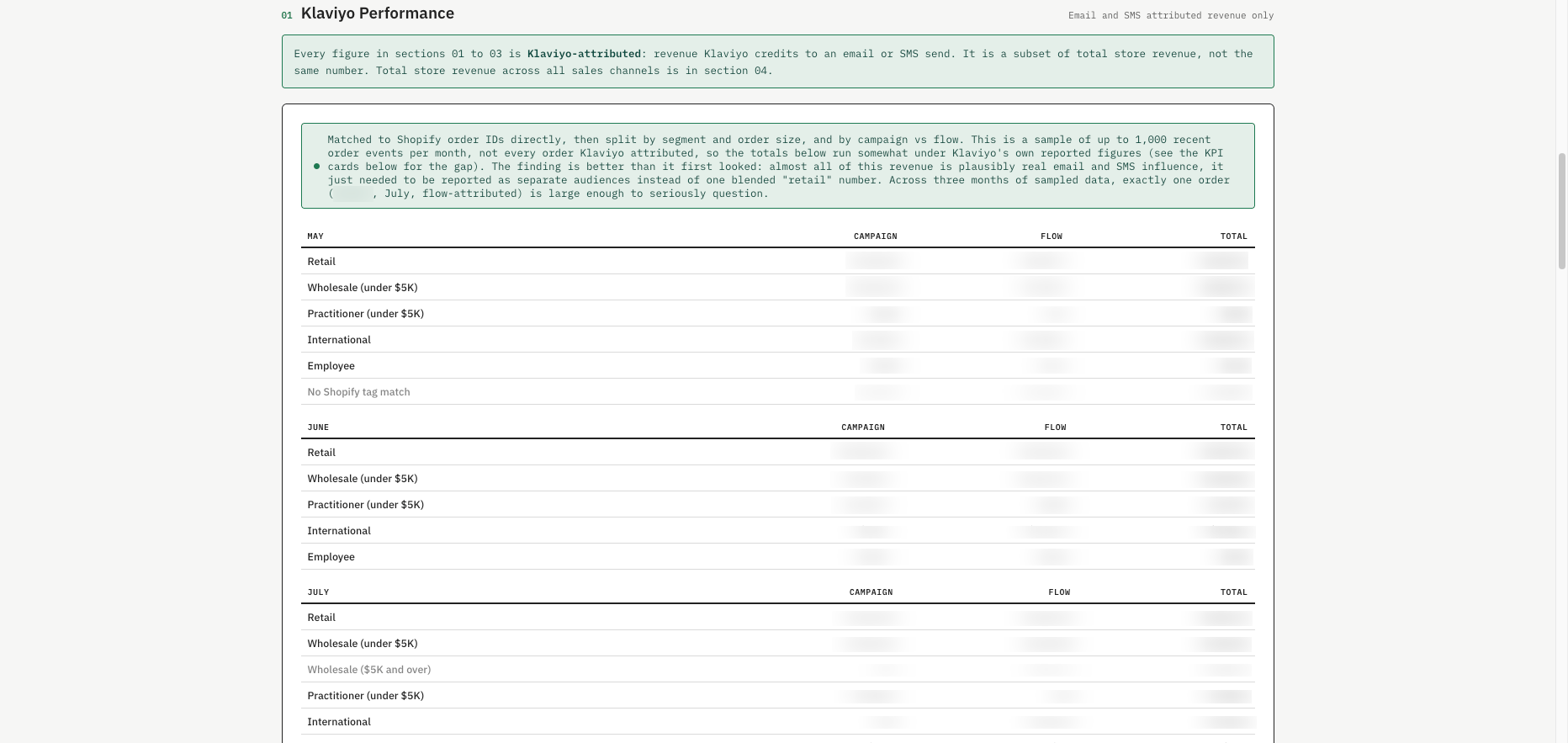Click the "JUNE" table header

coord(318,427)
